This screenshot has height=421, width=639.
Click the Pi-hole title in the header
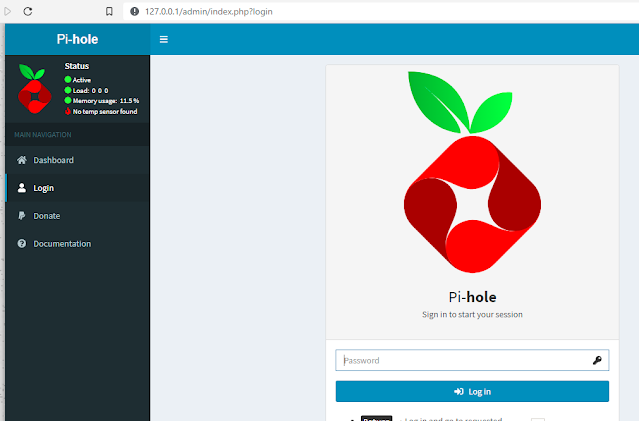pos(77,39)
